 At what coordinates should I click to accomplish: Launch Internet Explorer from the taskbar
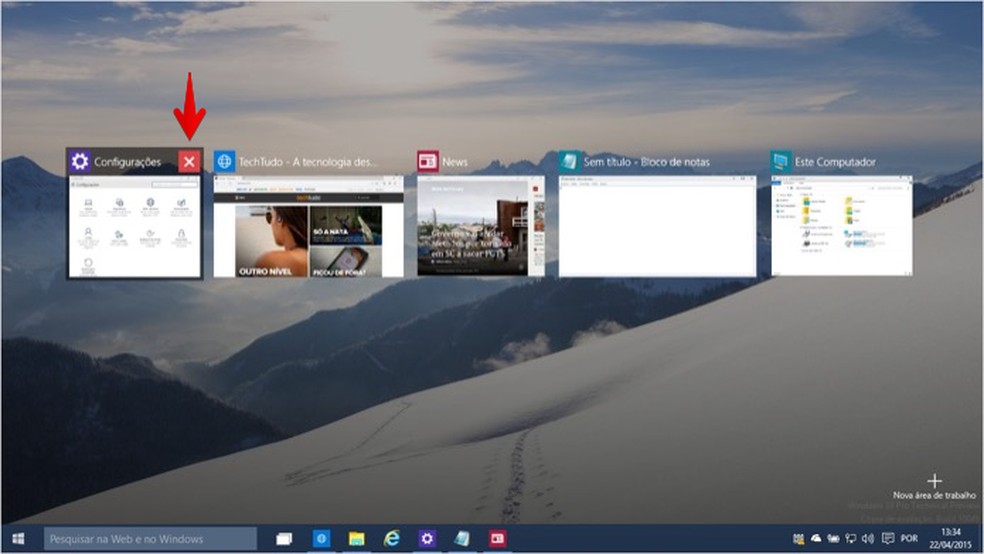(392, 538)
